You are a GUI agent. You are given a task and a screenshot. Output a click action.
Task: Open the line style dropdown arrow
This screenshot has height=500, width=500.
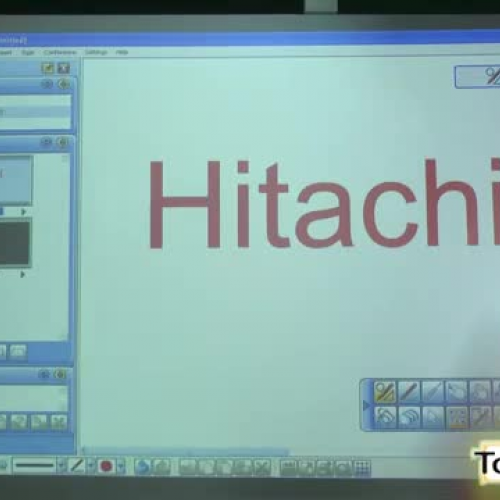click(x=90, y=465)
